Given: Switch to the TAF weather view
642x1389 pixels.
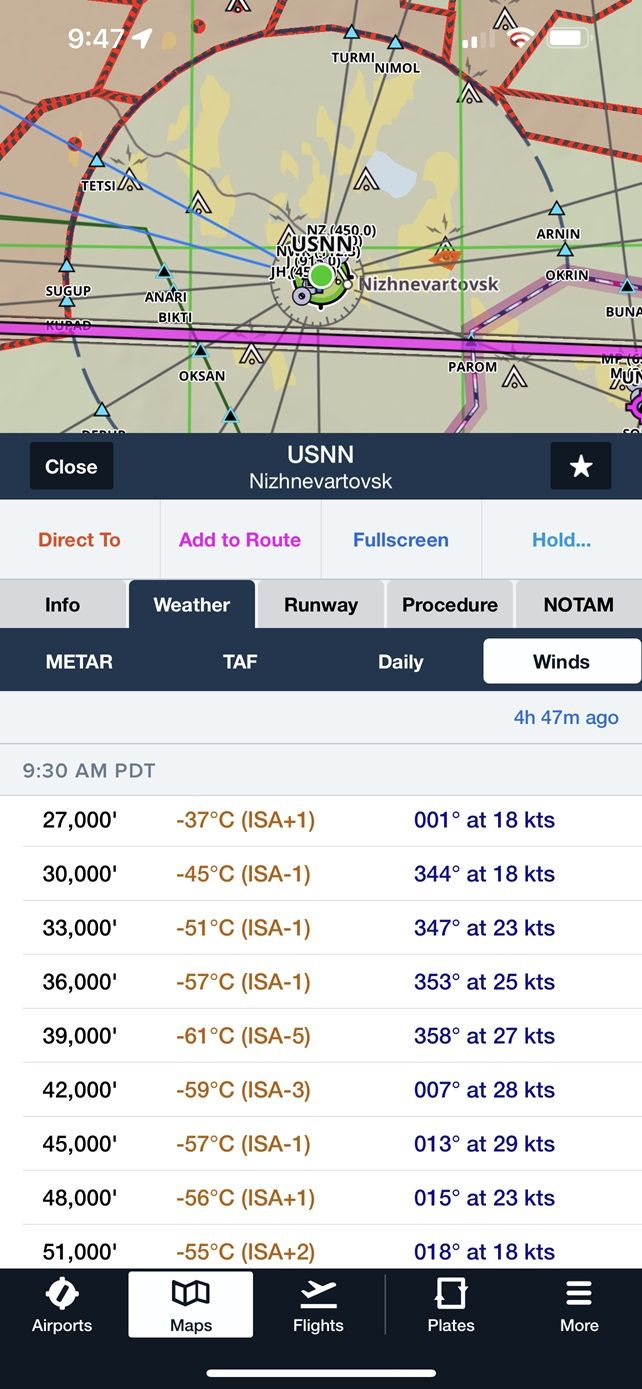Looking at the screenshot, I should [x=240, y=662].
